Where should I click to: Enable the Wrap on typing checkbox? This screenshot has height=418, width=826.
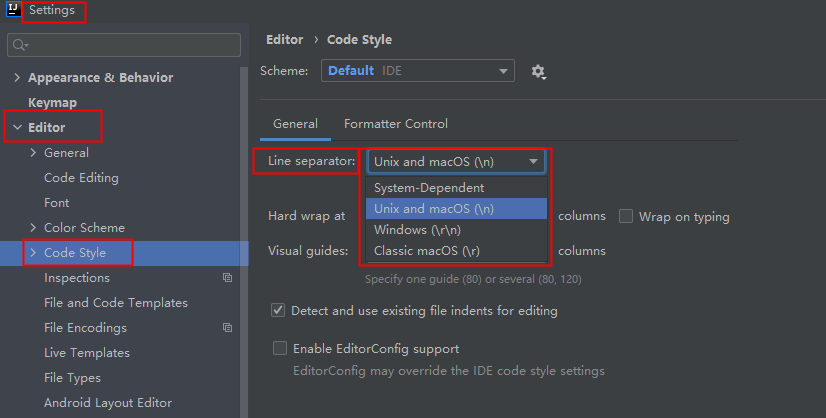[x=626, y=216]
